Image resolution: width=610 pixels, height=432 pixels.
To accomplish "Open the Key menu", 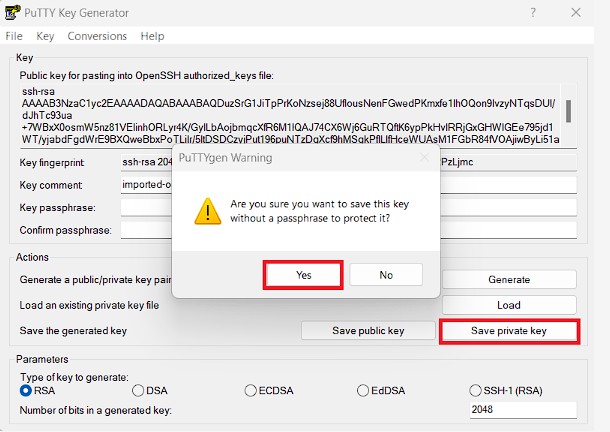I will [45, 36].
